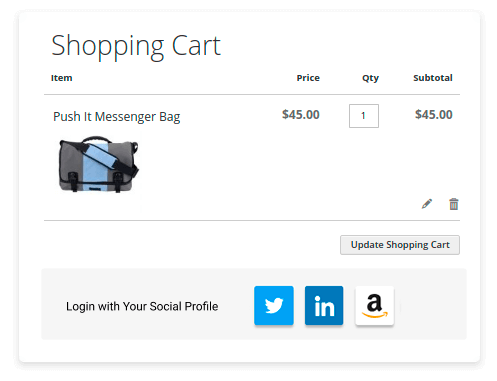Click the Login with Your Social Profile text
Screen dimensions: 497x381
(x=142, y=306)
